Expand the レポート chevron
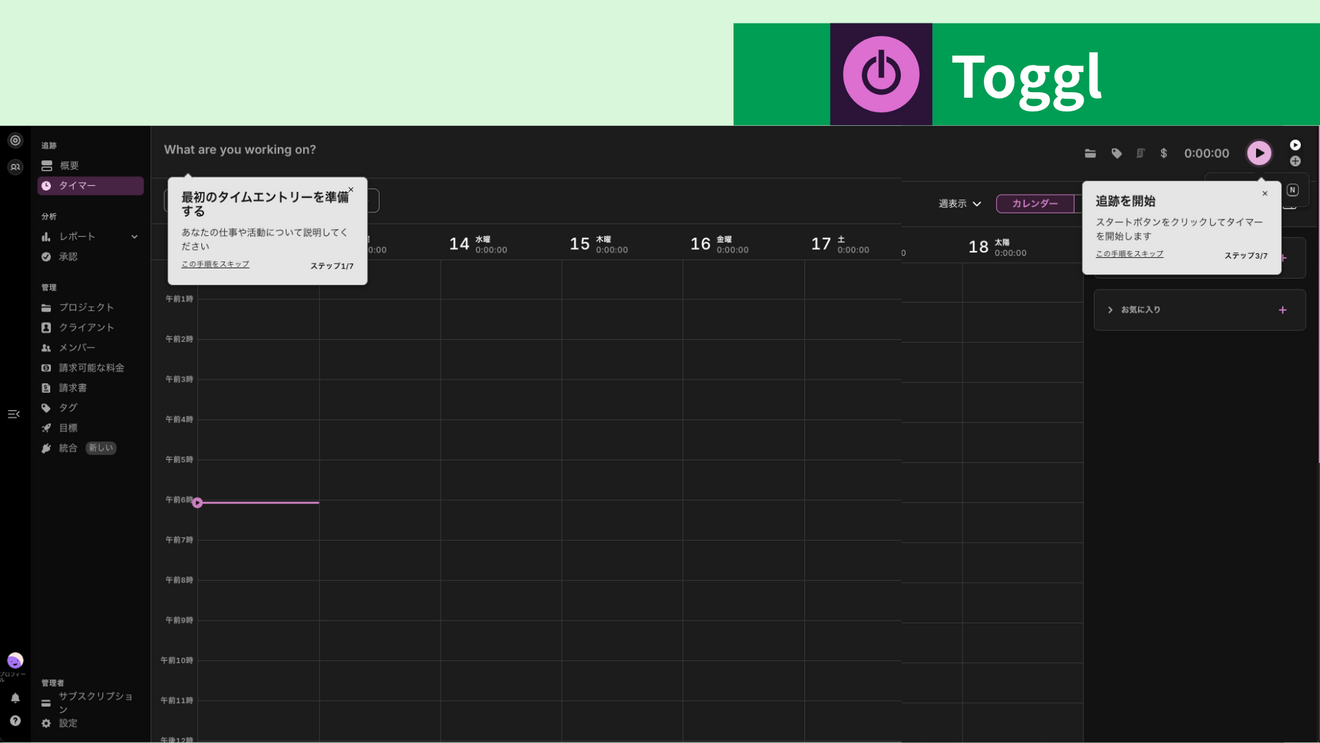 134,237
